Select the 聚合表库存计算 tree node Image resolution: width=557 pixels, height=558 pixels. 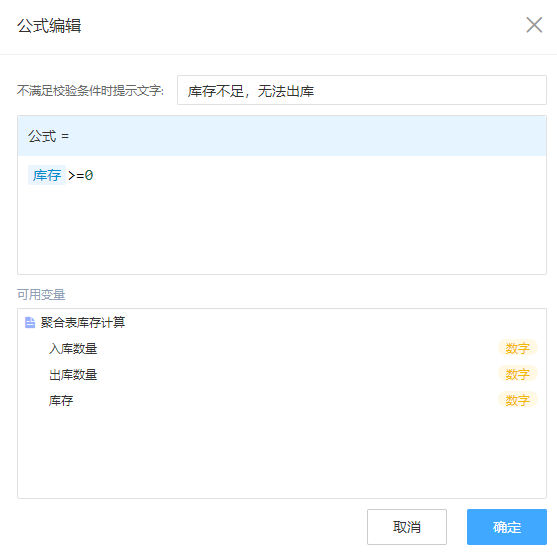point(83,322)
